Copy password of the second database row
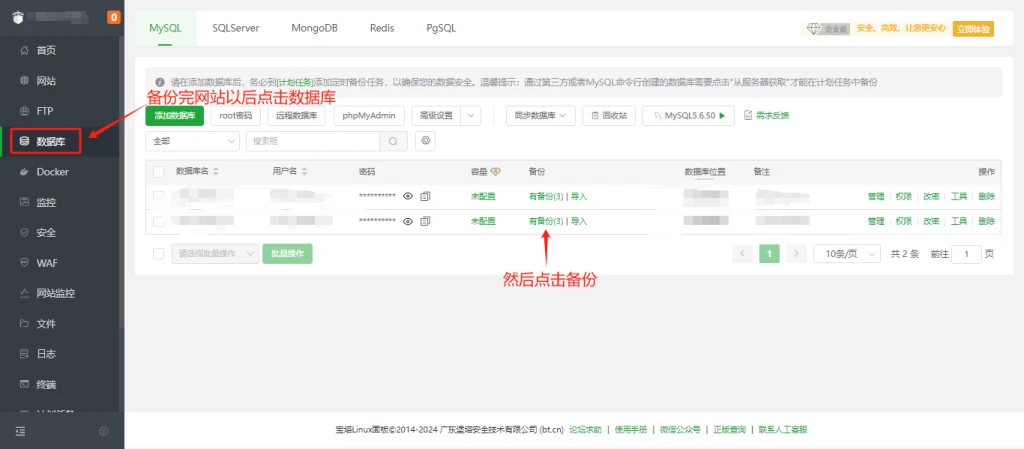 [425, 221]
